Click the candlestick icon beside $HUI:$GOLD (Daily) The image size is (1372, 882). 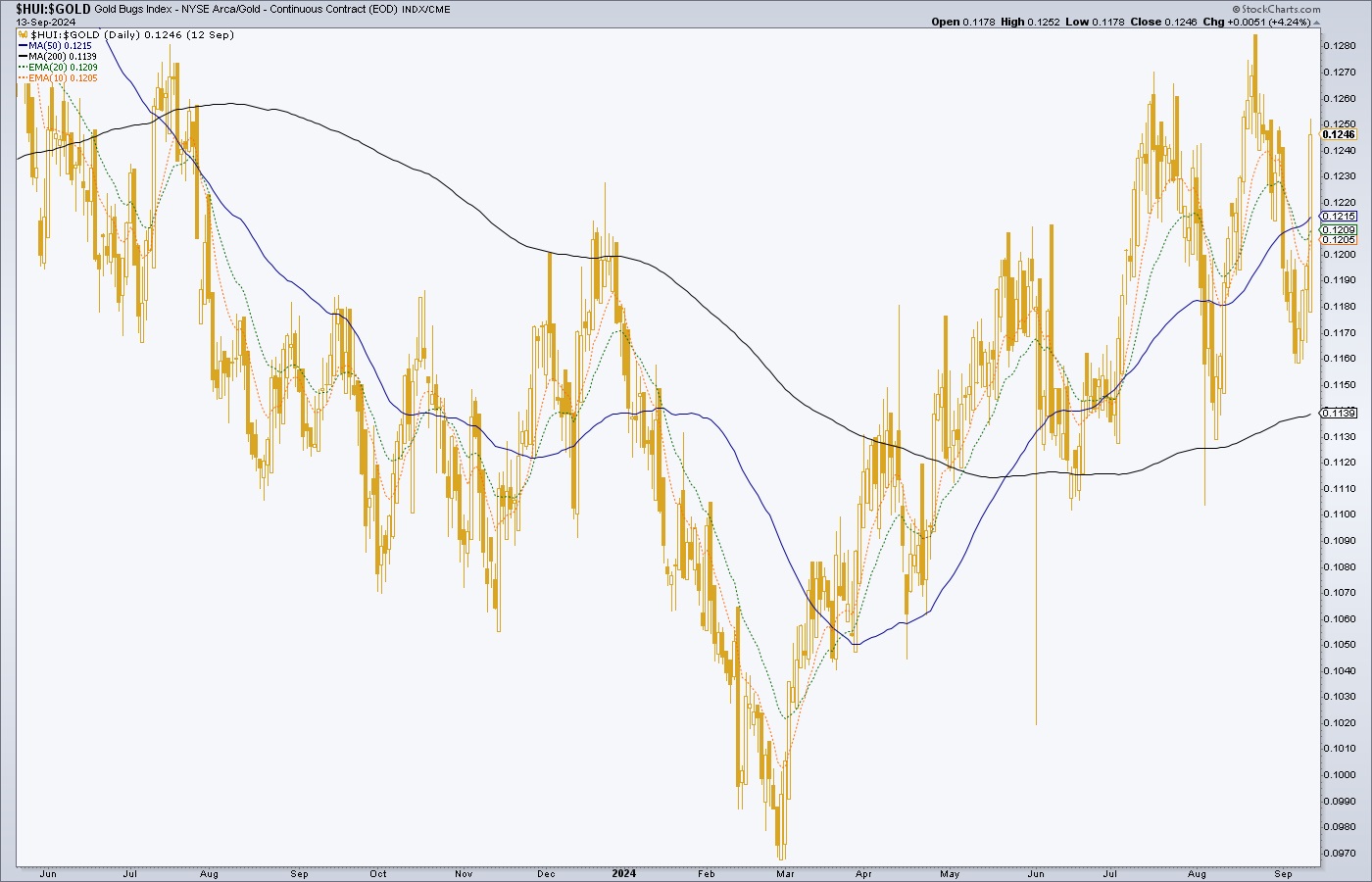click(23, 34)
